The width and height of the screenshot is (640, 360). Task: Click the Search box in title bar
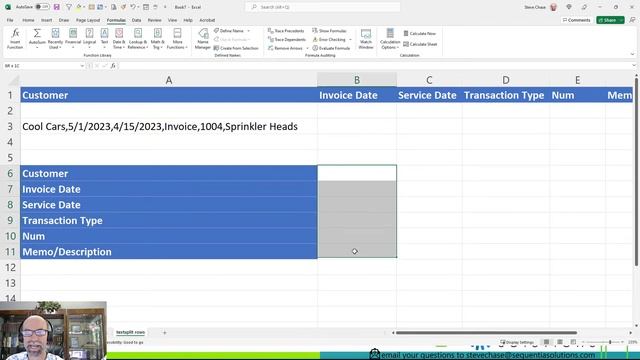pyautogui.click(x=322, y=7)
